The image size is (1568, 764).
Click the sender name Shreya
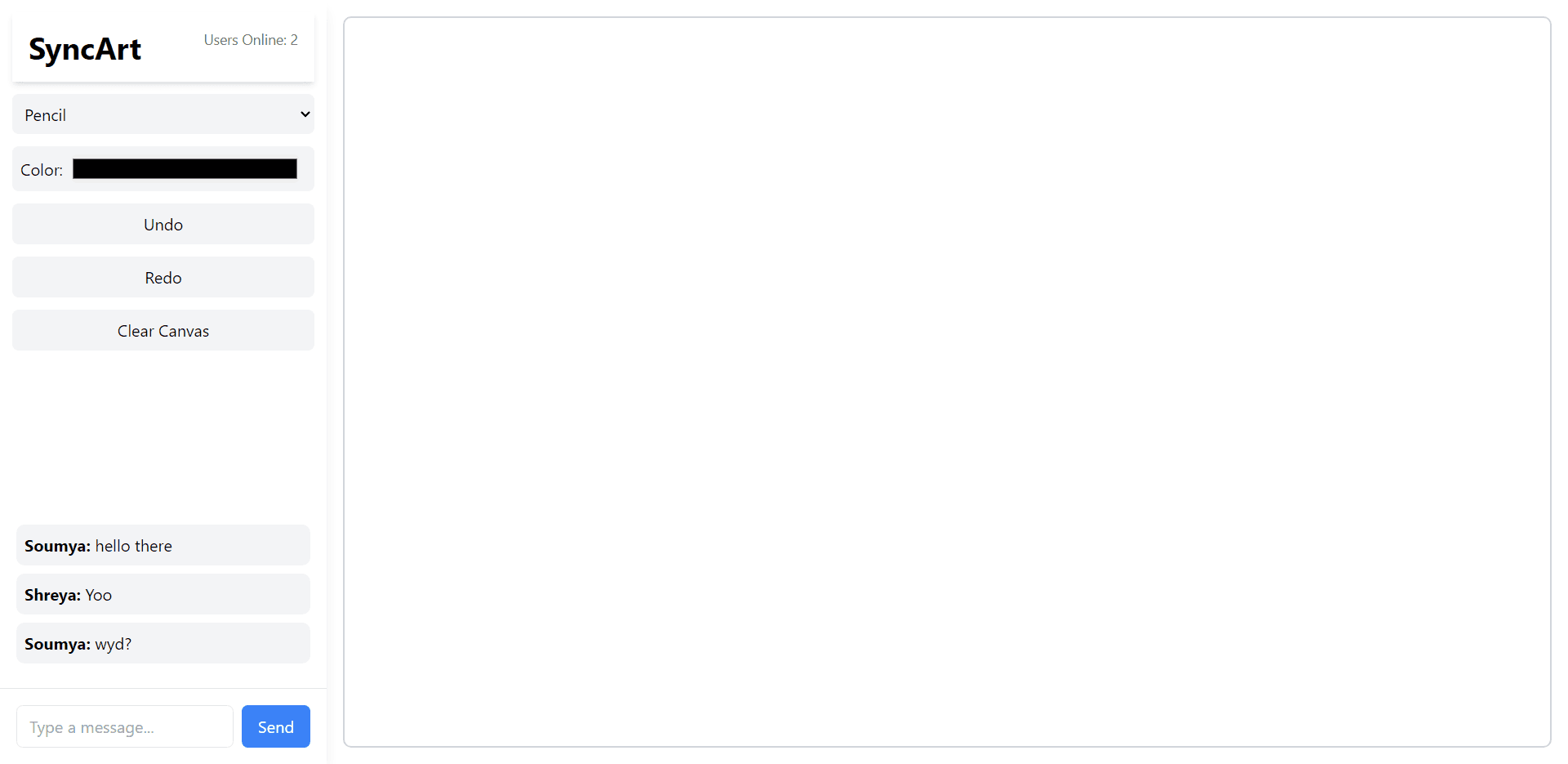52,595
